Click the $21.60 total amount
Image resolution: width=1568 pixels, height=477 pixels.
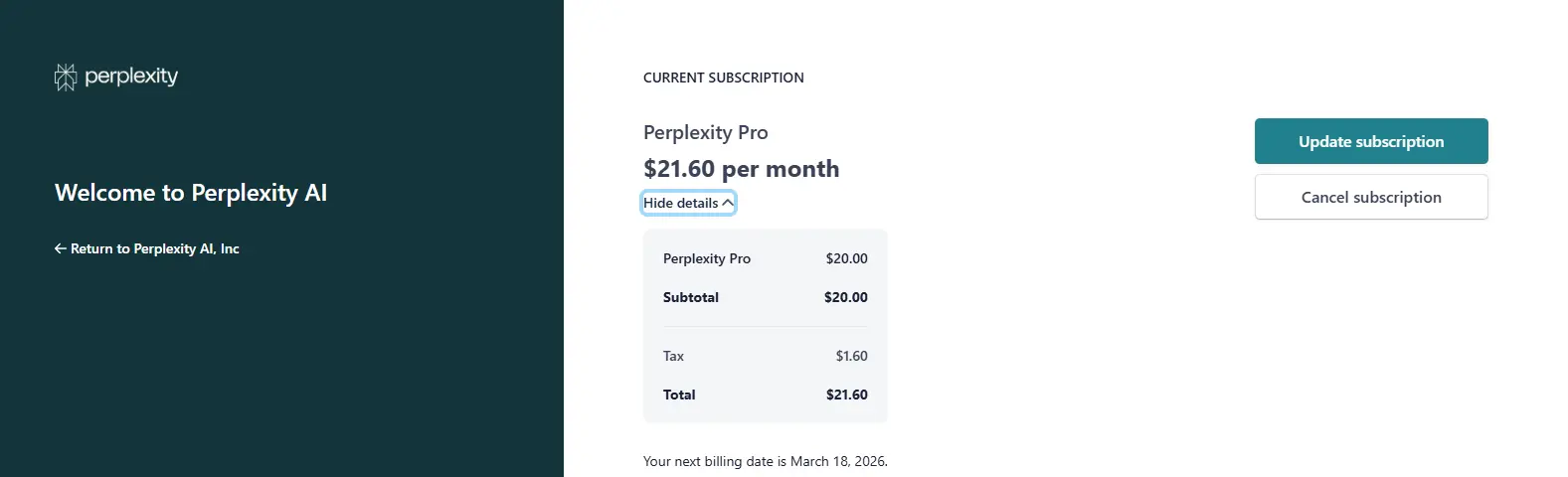[847, 395]
